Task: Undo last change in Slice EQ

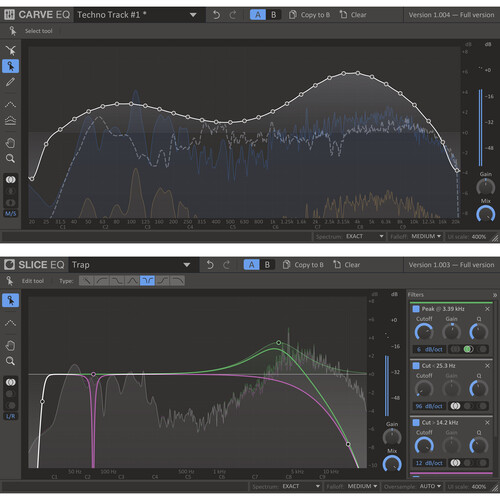Action: click(x=210, y=265)
